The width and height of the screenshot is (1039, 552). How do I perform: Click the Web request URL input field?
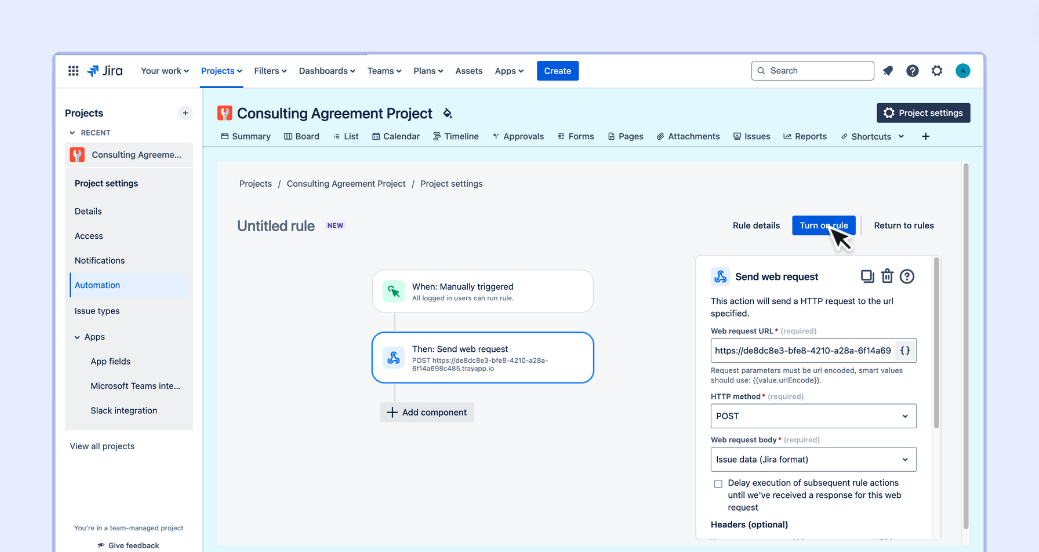(802, 351)
